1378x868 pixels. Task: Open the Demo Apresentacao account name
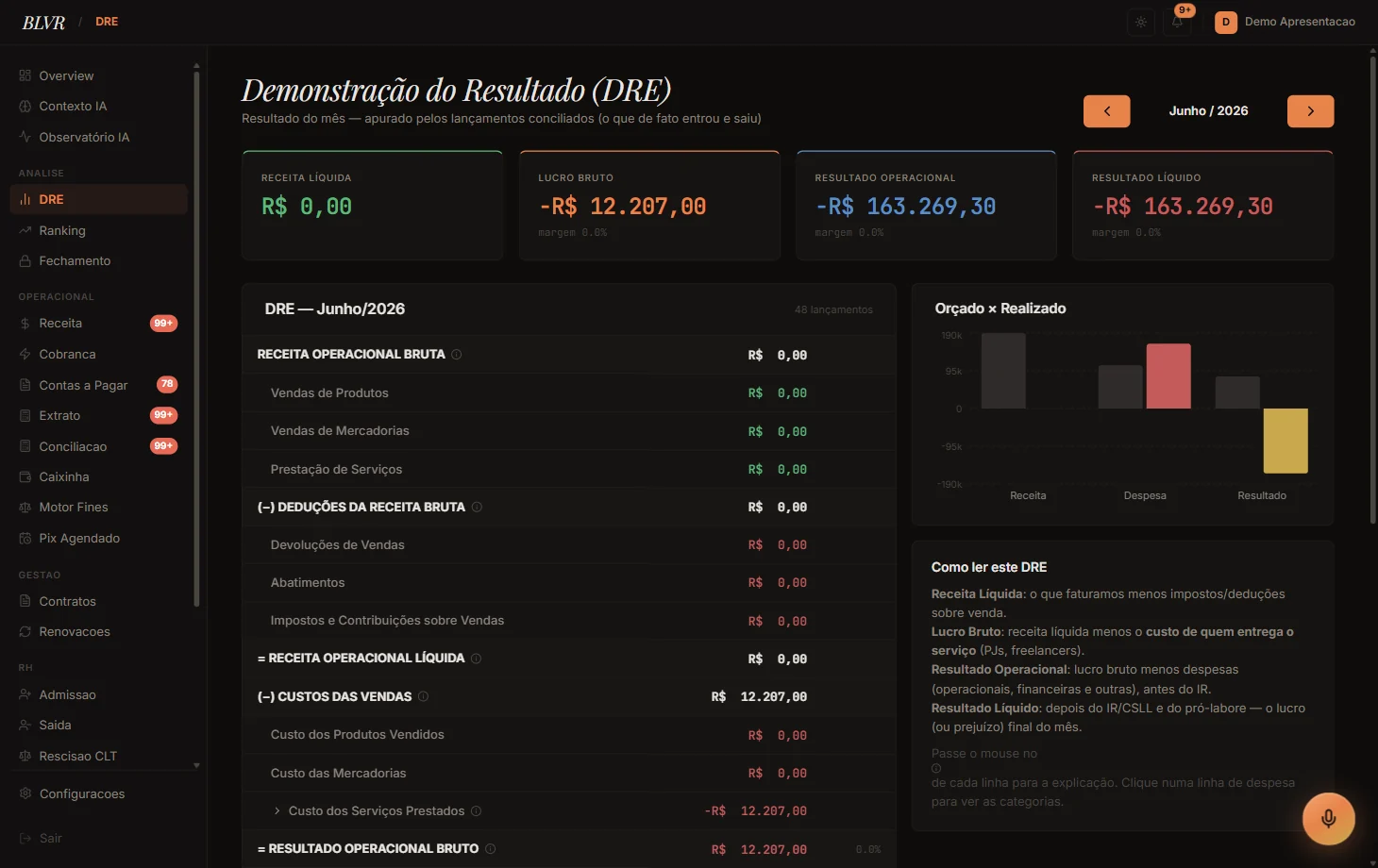pyautogui.click(x=1300, y=22)
